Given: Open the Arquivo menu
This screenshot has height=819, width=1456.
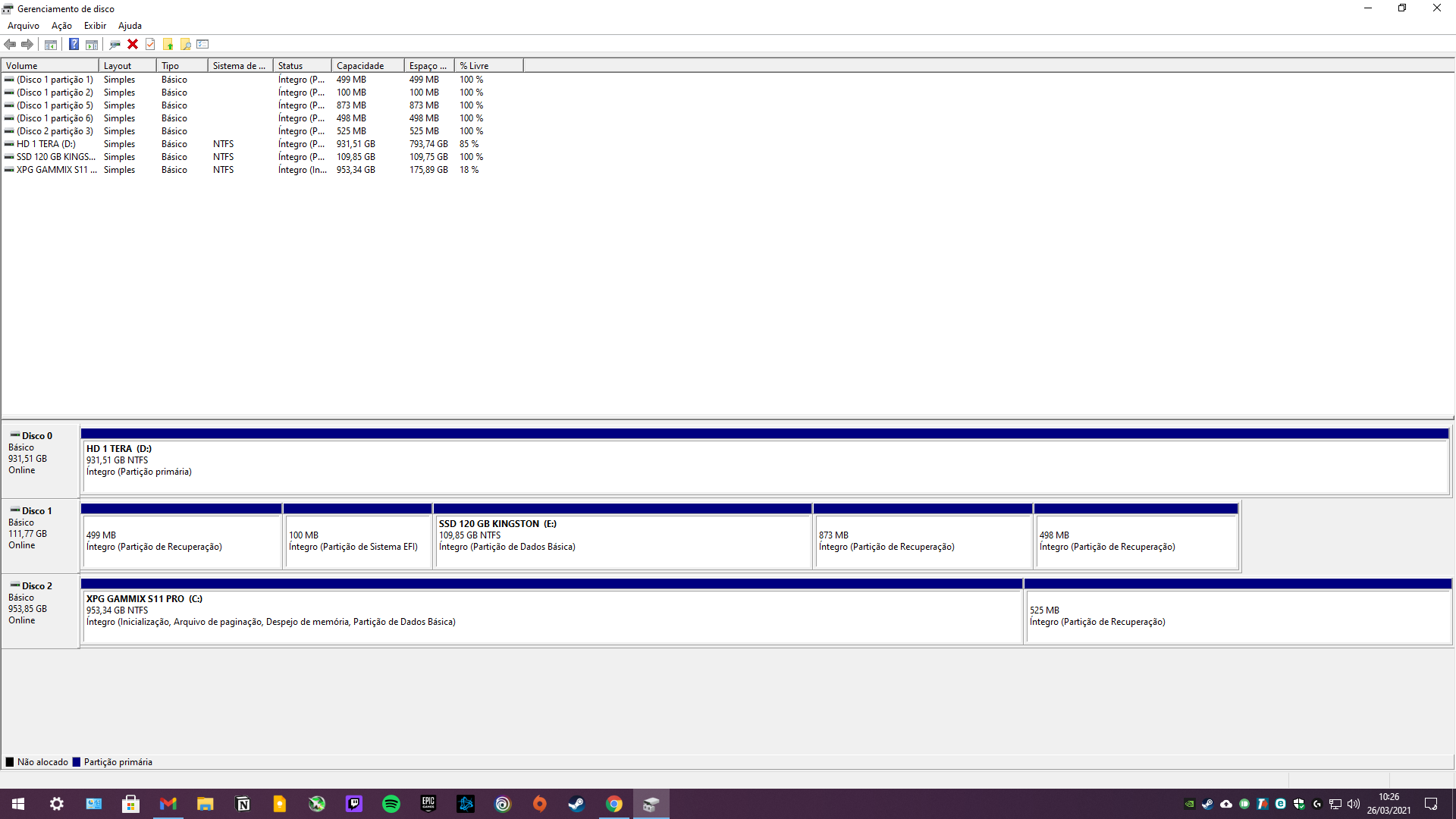Looking at the screenshot, I should point(24,26).
